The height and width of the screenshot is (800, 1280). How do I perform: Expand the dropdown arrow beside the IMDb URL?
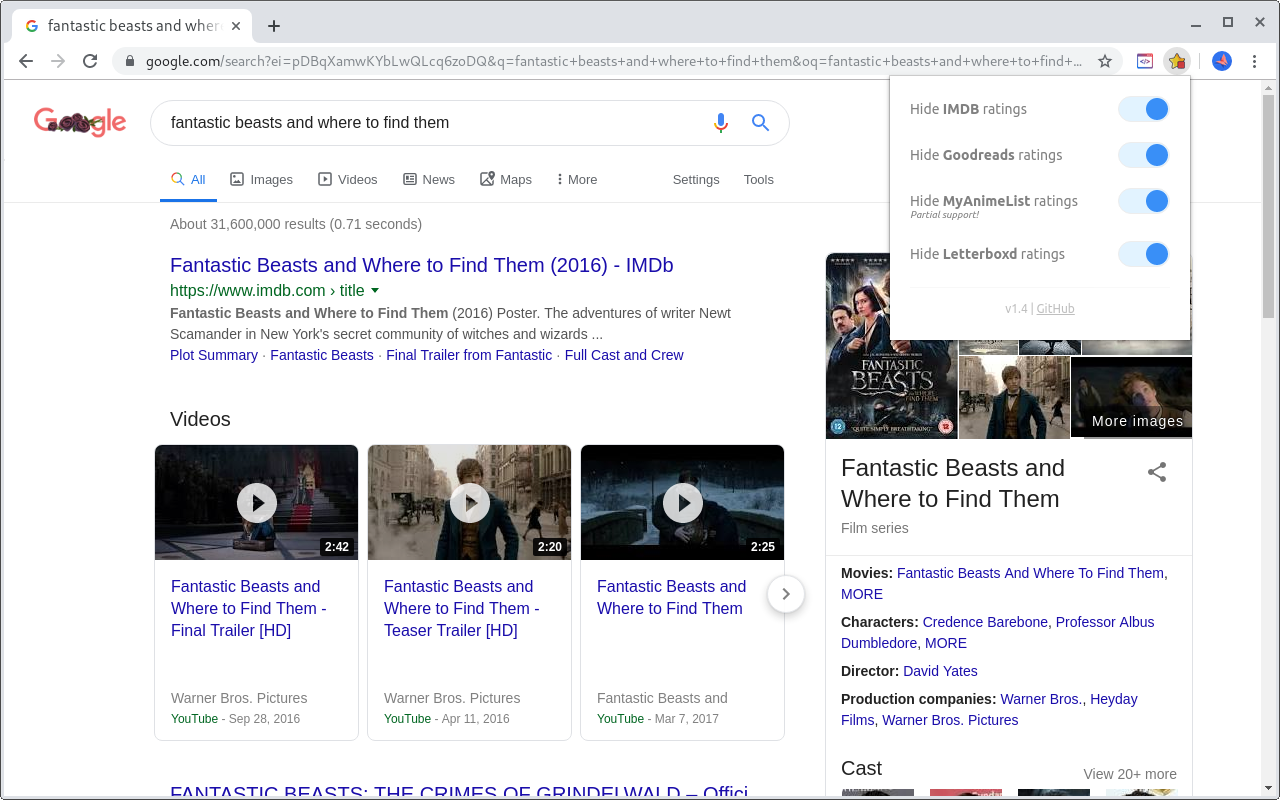375,290
